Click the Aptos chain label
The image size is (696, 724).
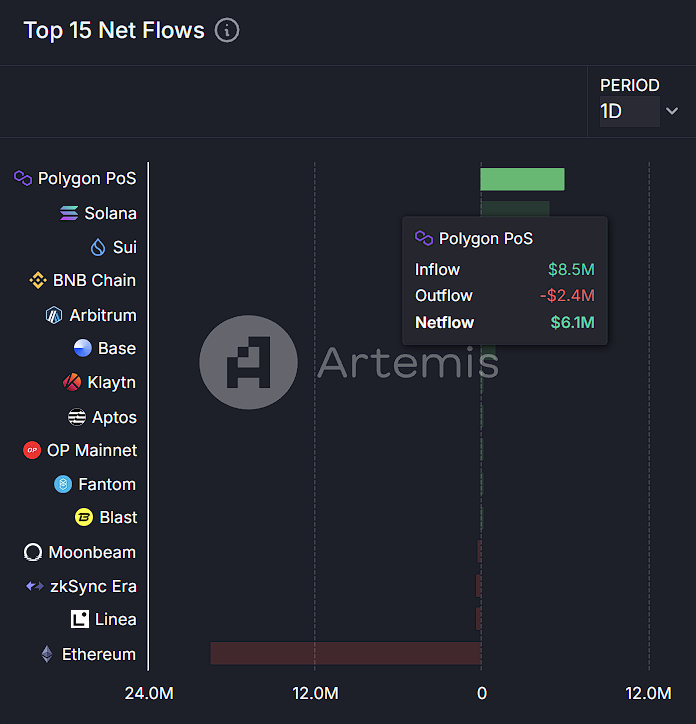pyautogui.click(x=114, y=417)
